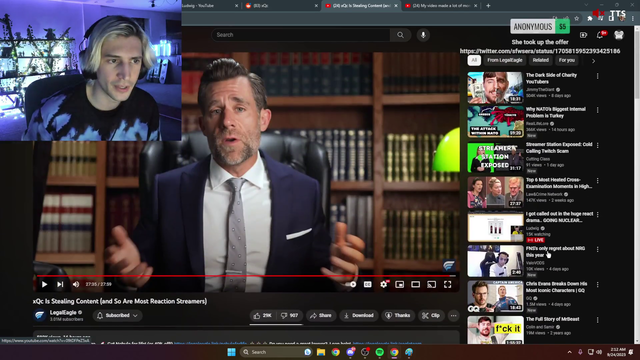The height and width of the screenshot is (360, 640).
Task: Open the LegalEagle channel avatar
Action: point(40,315)
